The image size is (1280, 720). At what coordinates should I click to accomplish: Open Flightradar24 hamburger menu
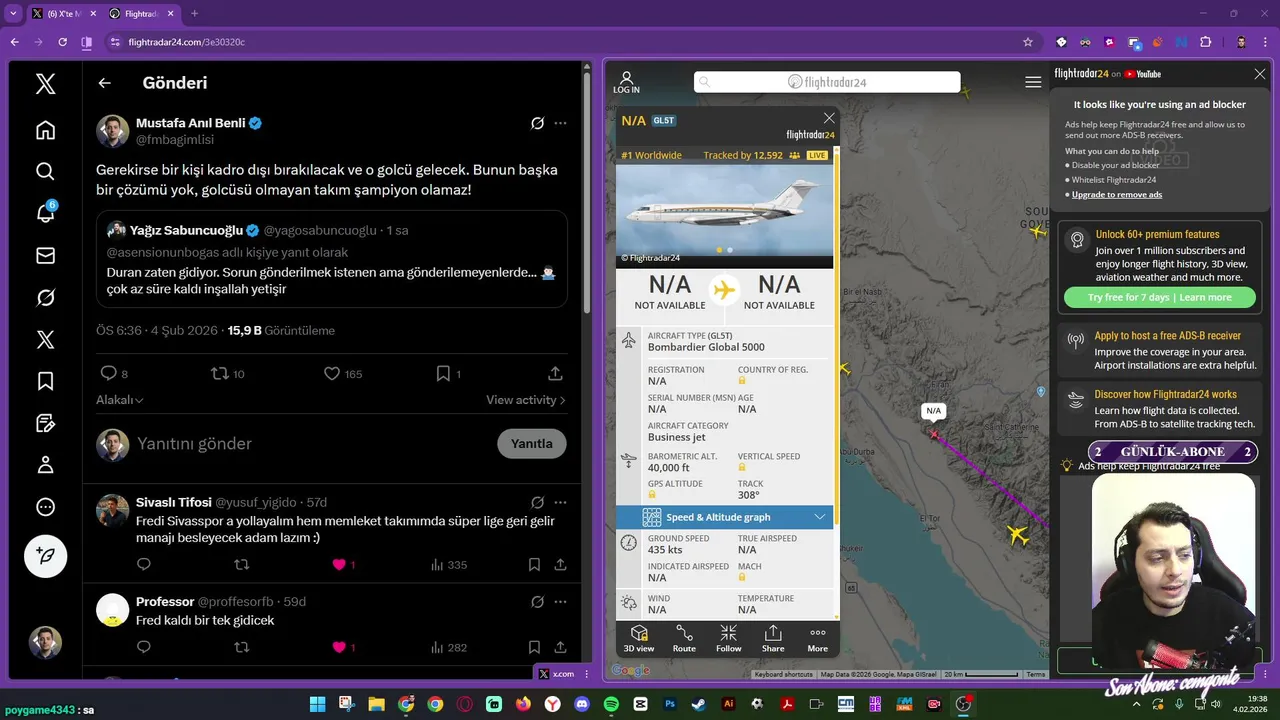[1033, 82]
